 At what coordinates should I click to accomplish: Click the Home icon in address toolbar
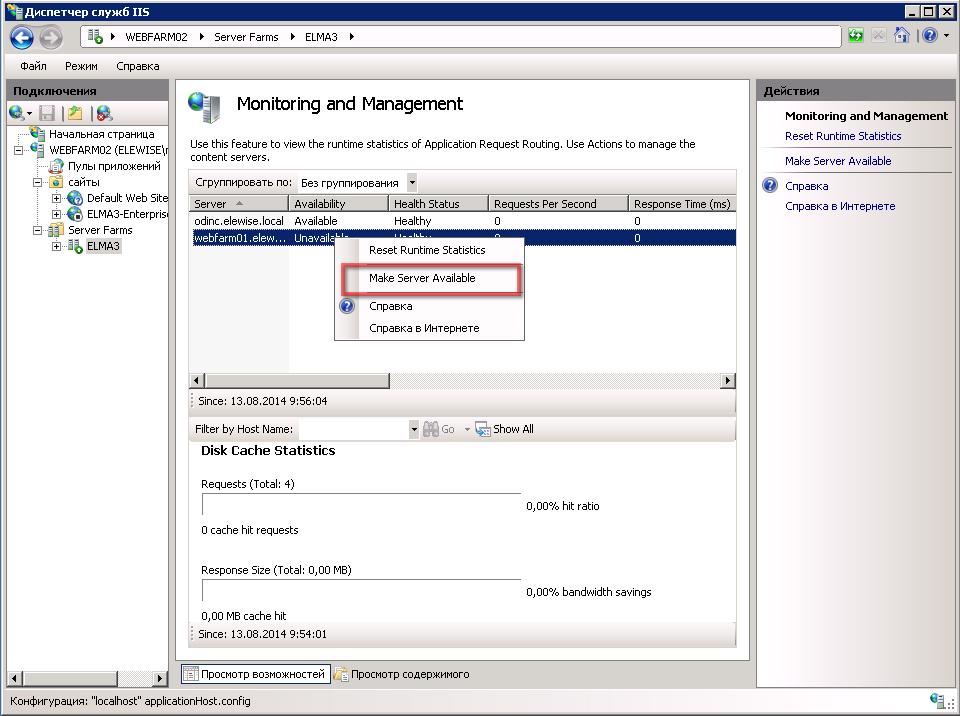tap(901, 36)
